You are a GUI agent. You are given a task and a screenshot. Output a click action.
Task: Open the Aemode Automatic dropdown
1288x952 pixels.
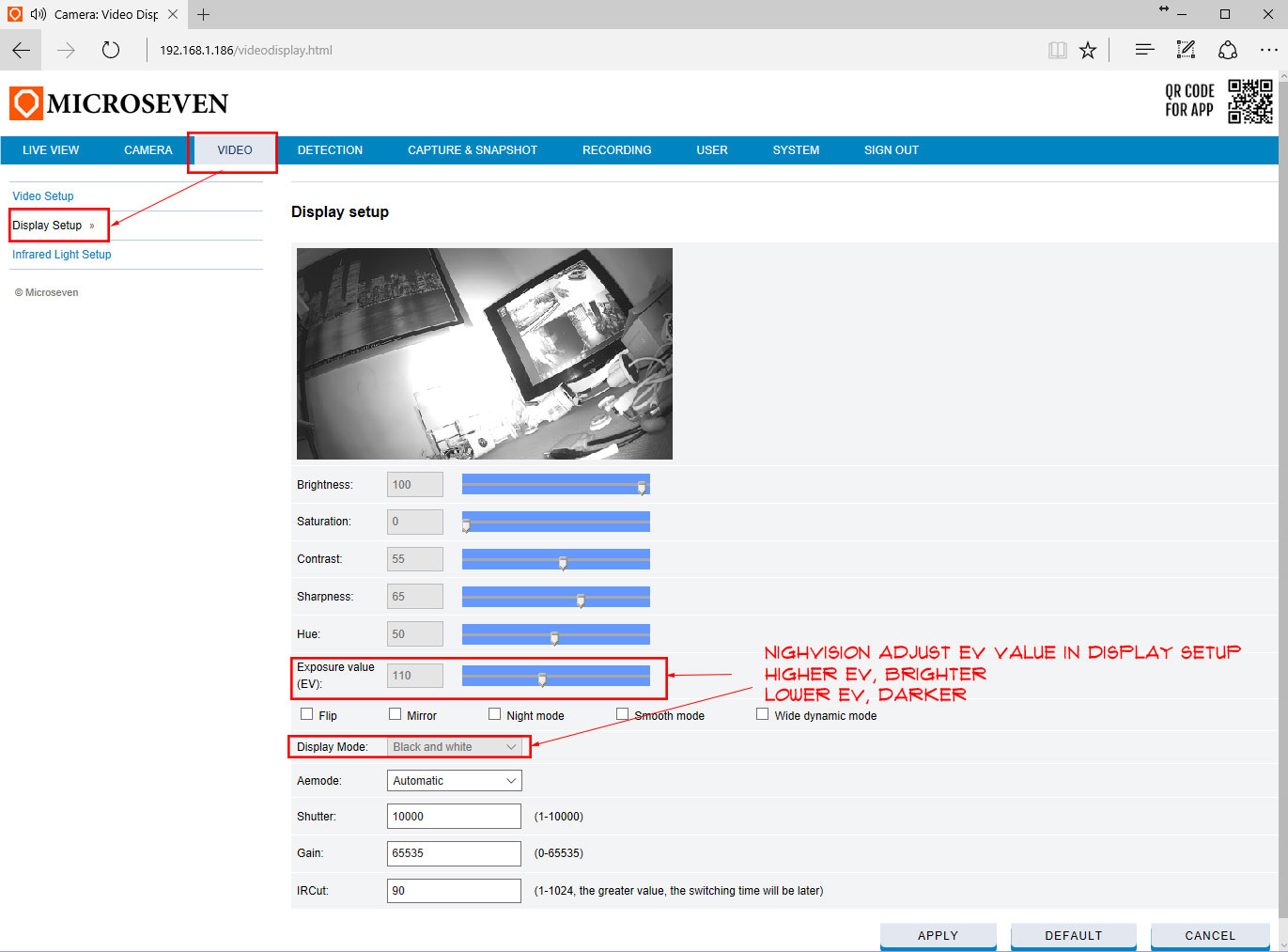point(454,781)
